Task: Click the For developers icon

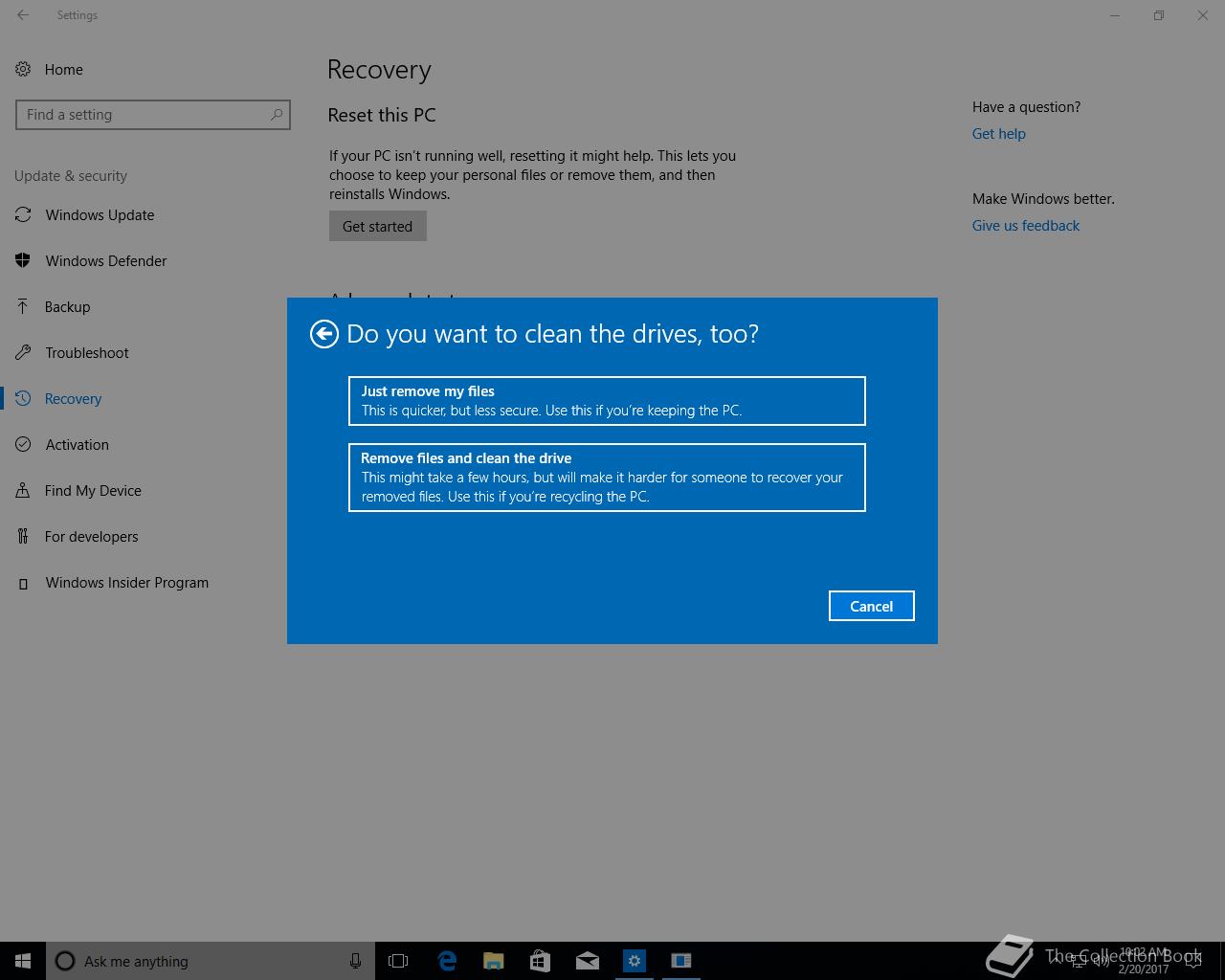Action: [23, 536]
